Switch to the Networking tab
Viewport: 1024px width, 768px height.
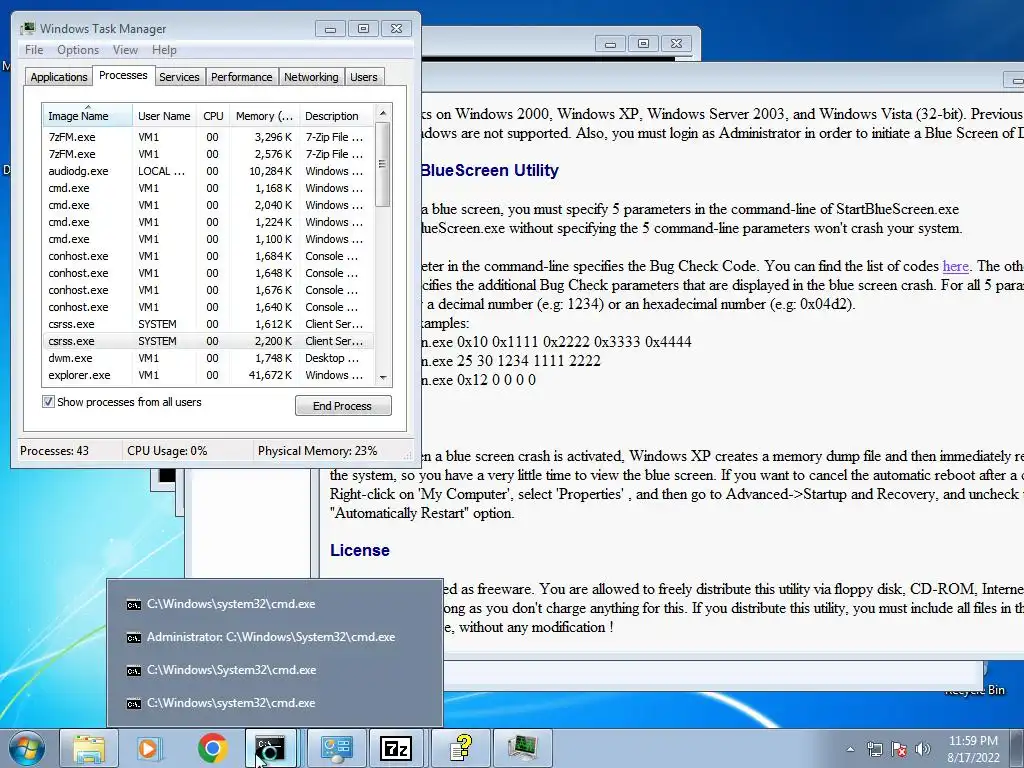311,77
